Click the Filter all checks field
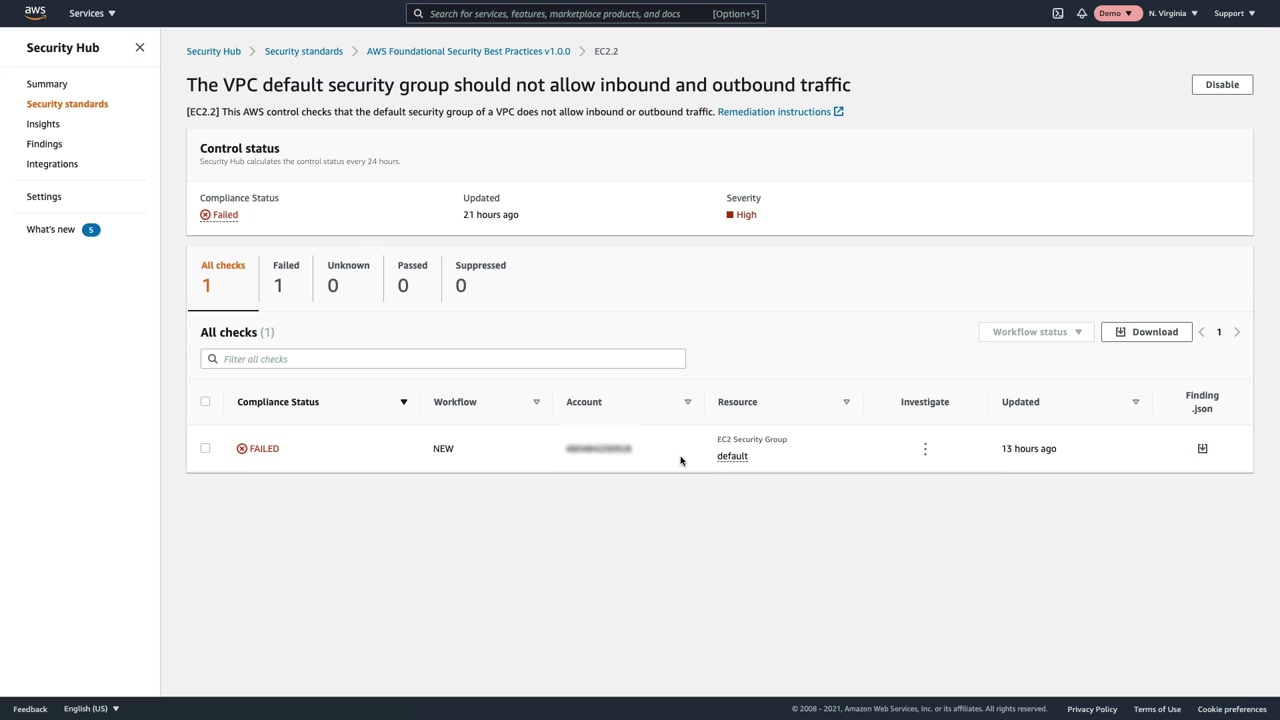 pyautogui.click(x=443, y=359)
